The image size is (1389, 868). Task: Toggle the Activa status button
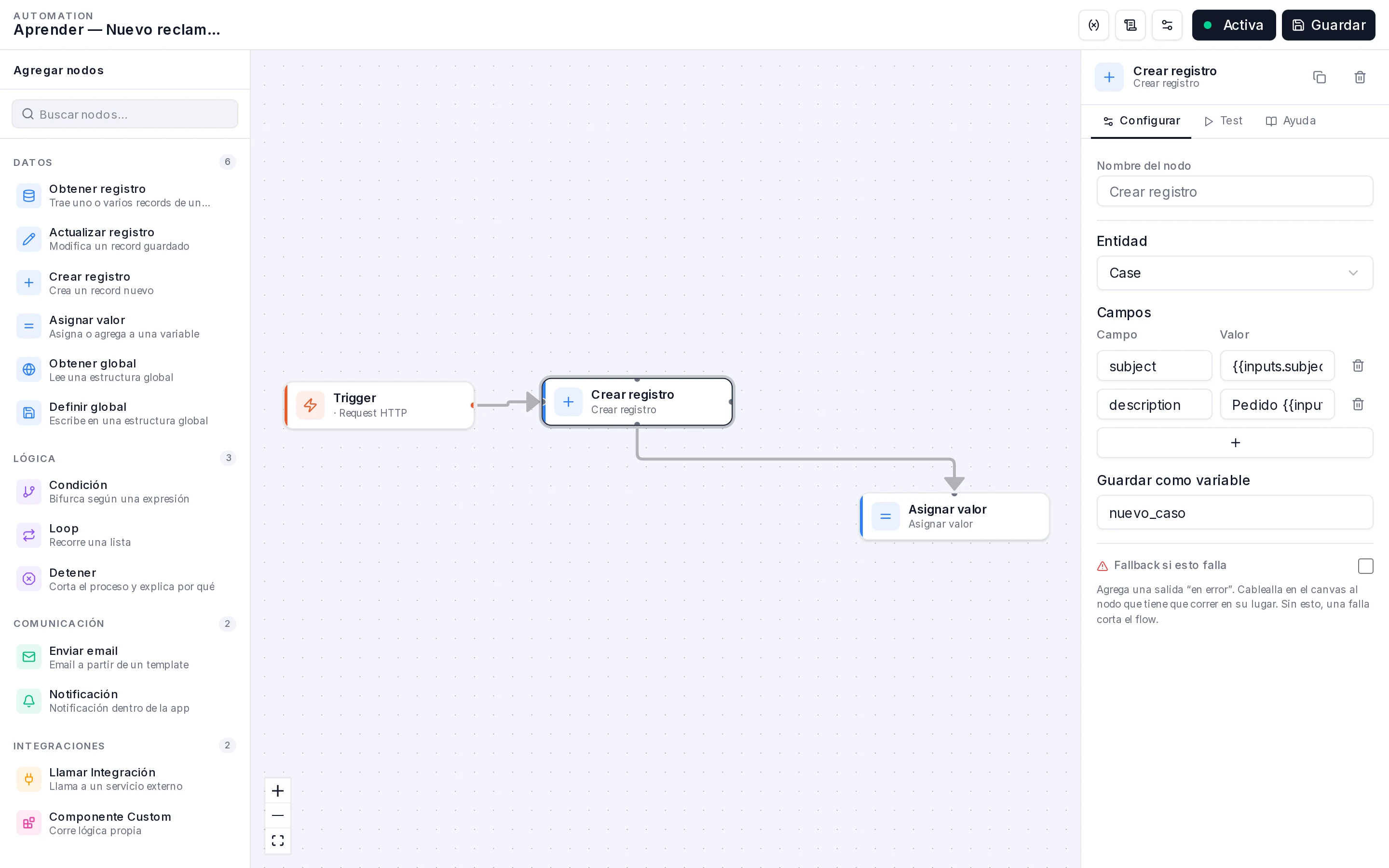1233,25
